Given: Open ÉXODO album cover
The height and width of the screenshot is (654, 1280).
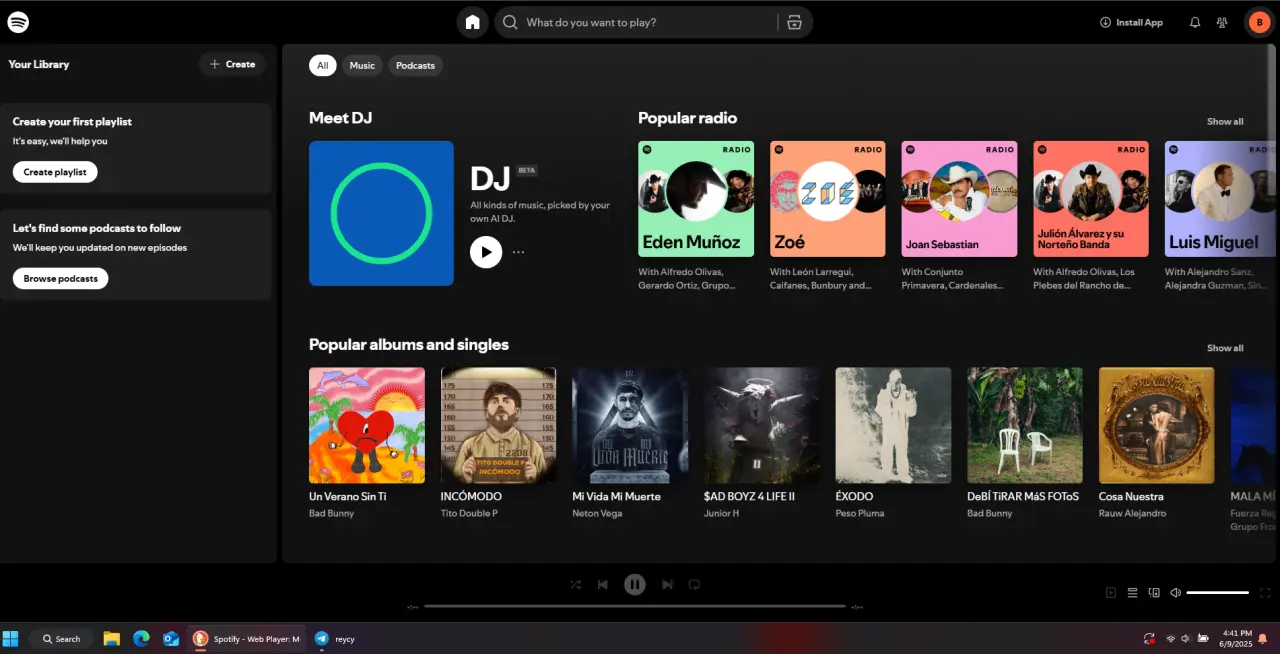Looking at the screenshot, I should [x=893, y=425].
